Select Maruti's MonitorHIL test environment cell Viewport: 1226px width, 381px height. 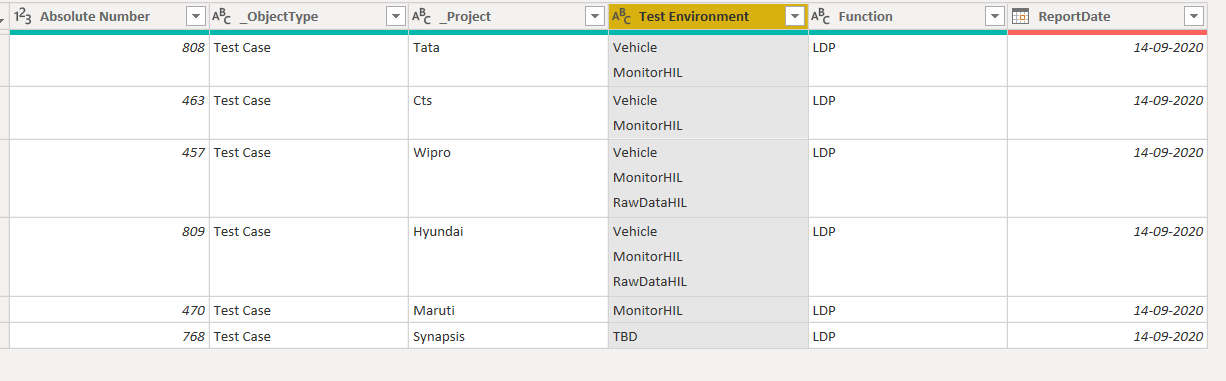[708, 310]
